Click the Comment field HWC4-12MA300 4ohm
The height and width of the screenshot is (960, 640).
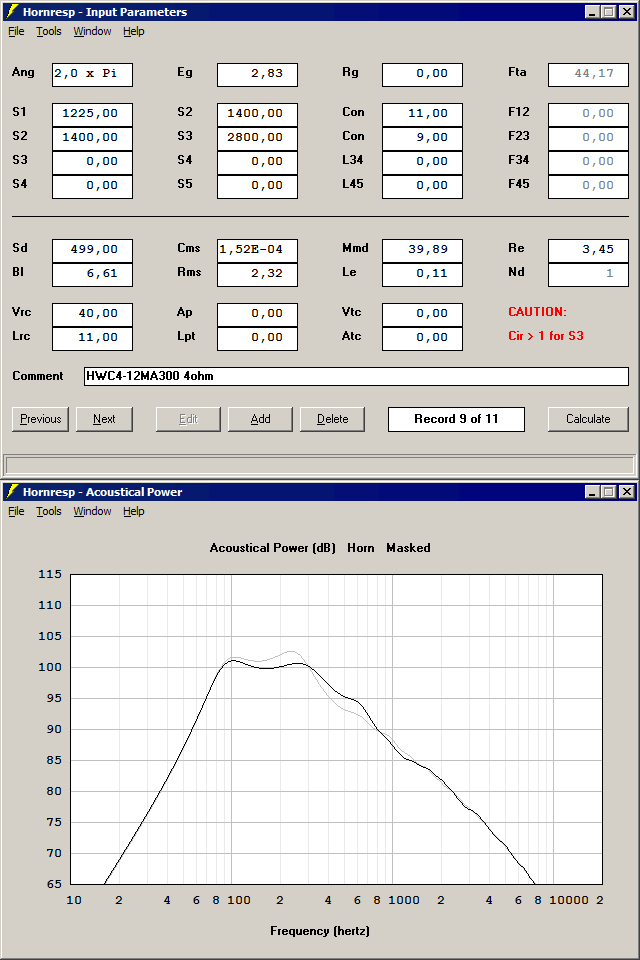[x=356, y=377]
